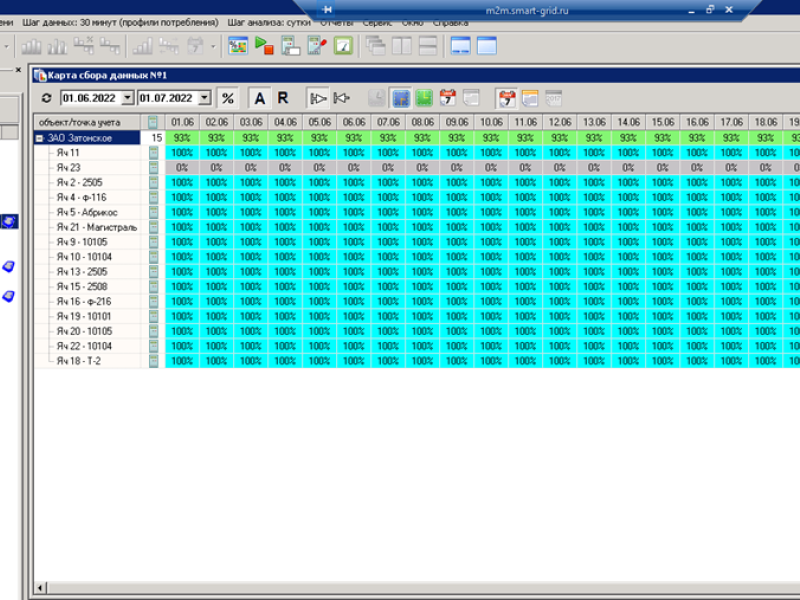The image size is (800, 600).
Task: Click the meter icon in Яч 23 row
Action: pos(153,167)
